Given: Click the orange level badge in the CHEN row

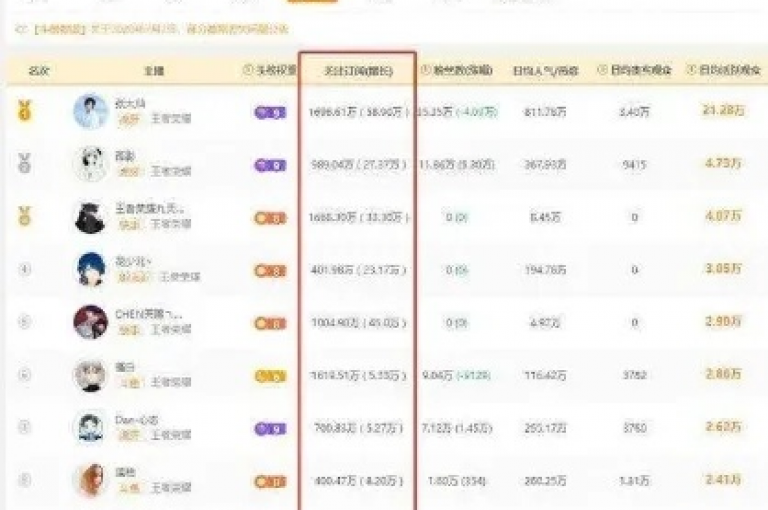Looking at the screenshot, I should (x=270, y=324).
